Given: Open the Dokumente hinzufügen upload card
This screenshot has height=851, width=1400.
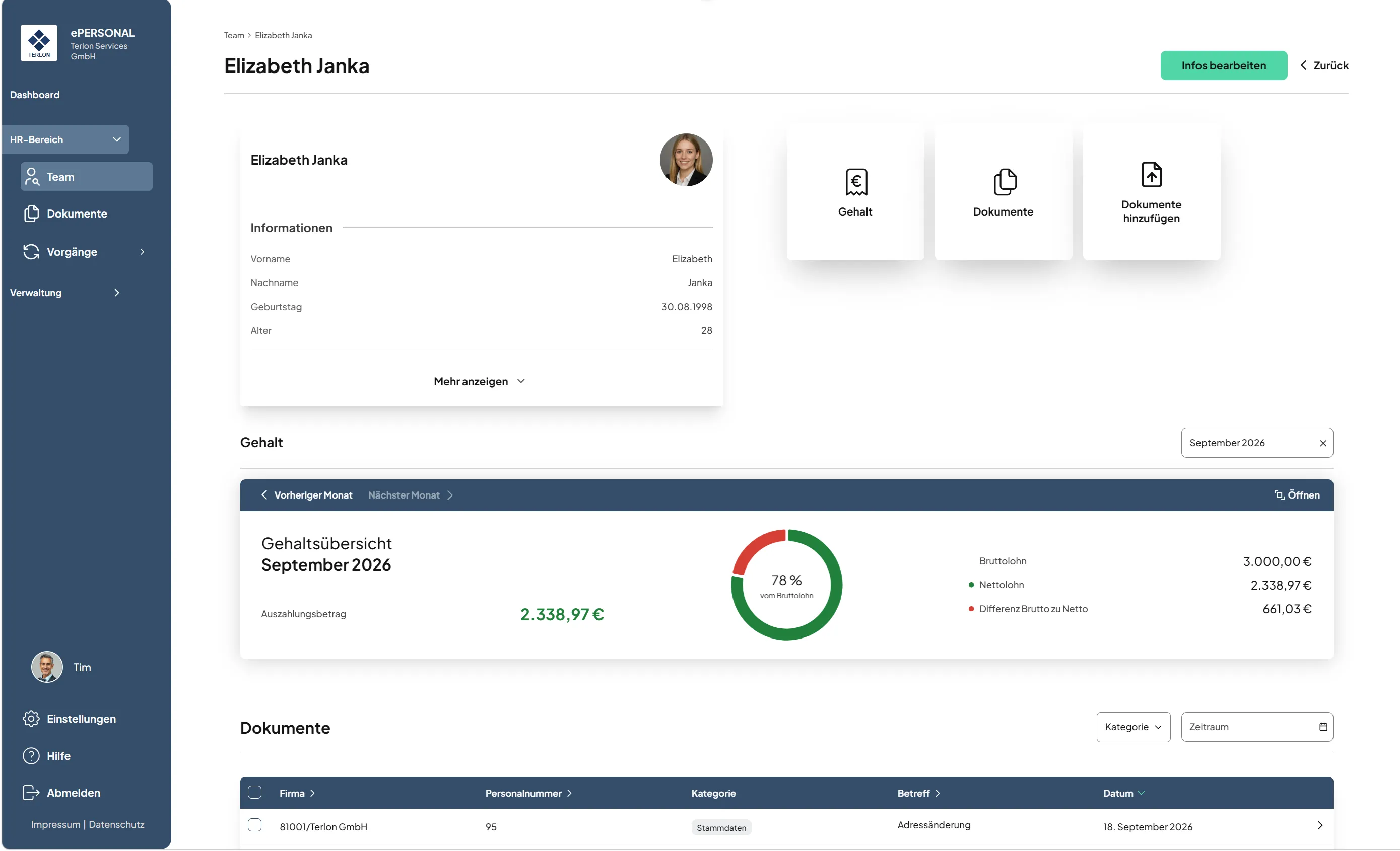Looking at the screenshot, I should point(1151,192).
